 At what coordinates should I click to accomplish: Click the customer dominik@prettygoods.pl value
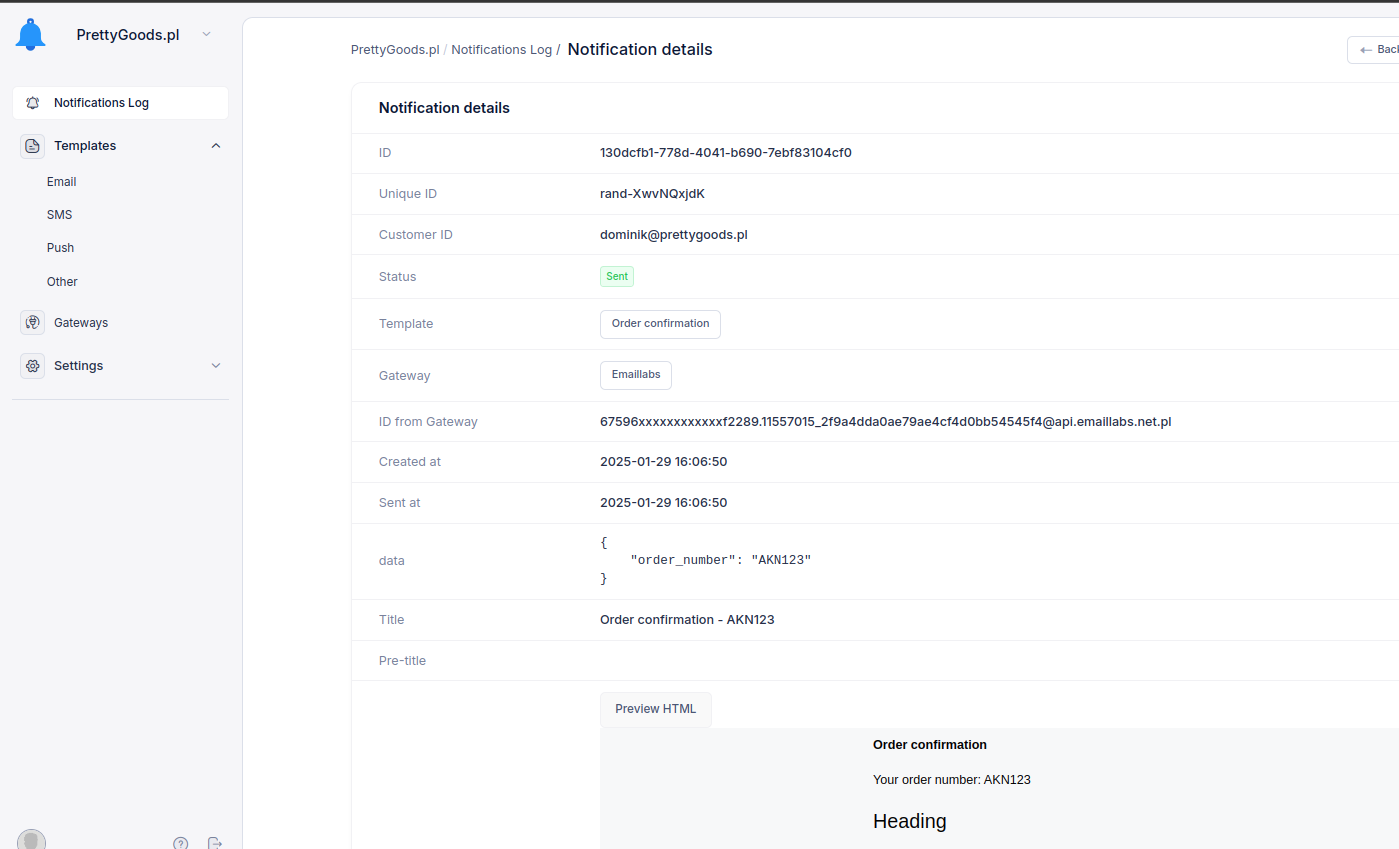[x=674, y=235]
